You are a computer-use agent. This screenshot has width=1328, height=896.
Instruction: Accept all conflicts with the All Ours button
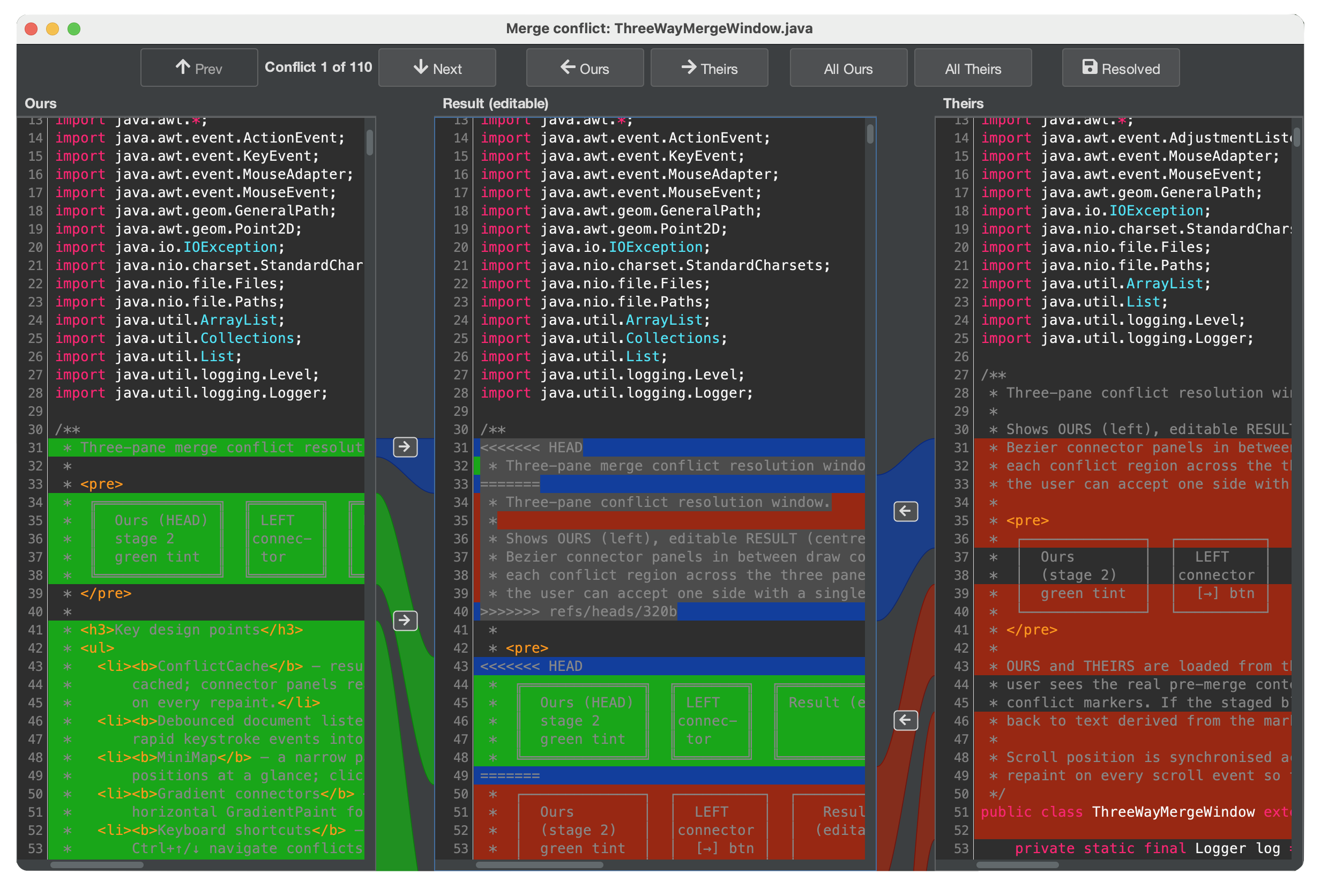pyautogui.click(x=848, y=68)
